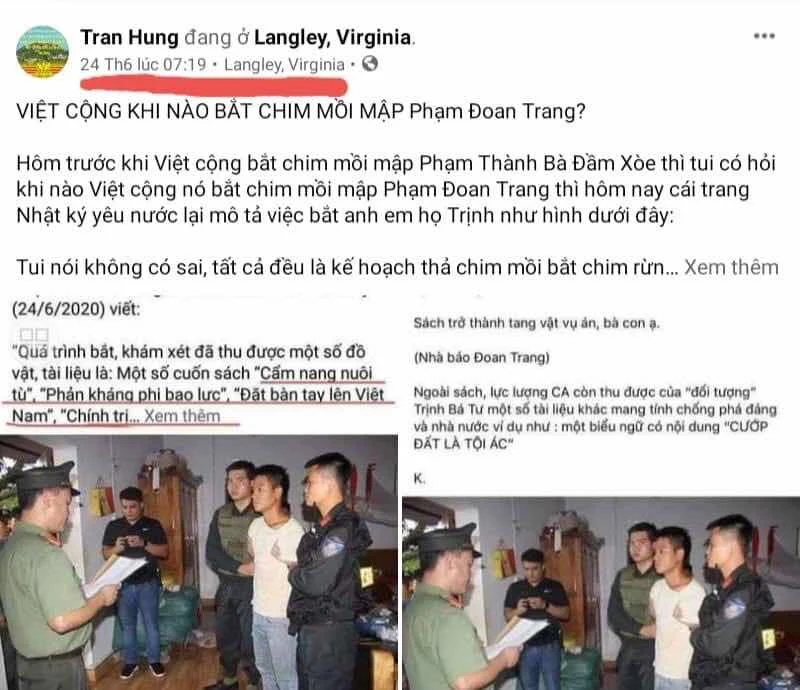Expand post text with Xem thêm
The height and width of the screenshot is (690, 800).
(731, 267)
